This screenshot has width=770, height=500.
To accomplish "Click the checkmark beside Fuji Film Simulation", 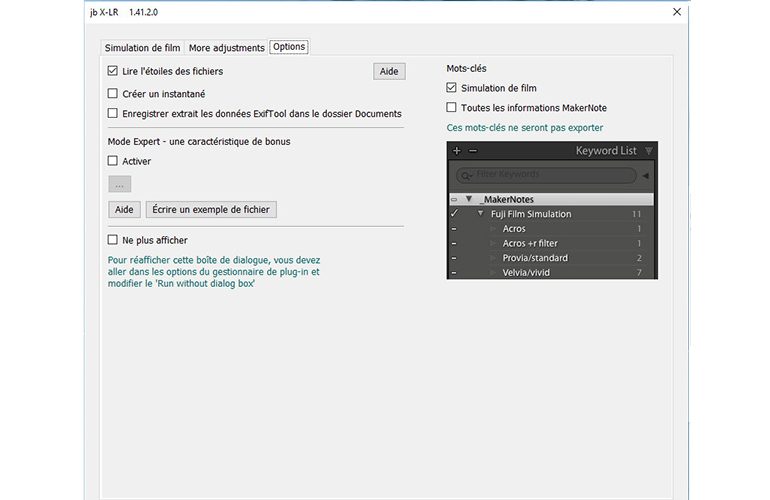I will (x=454, y=214).
